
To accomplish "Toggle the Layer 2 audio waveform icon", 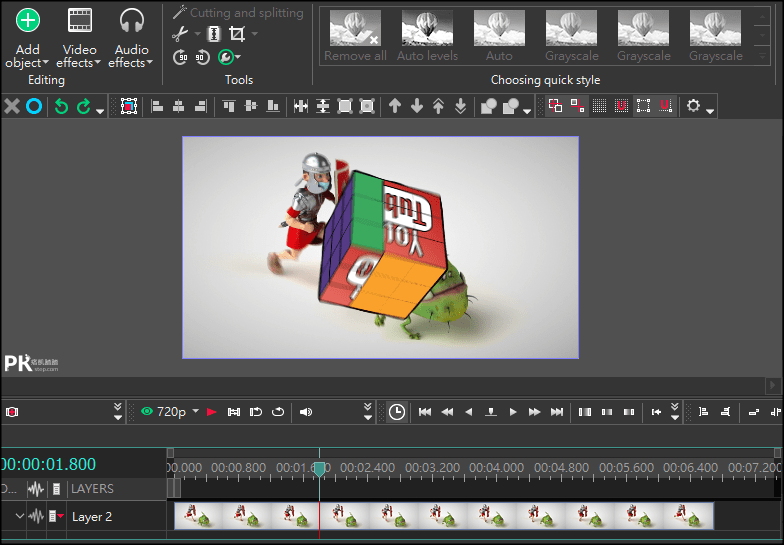I will (36, 516).
